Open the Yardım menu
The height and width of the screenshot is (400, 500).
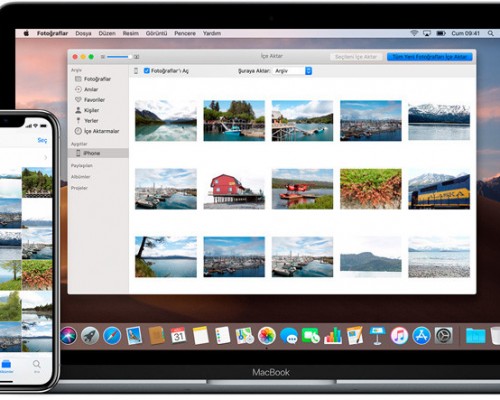click(212, 33)
